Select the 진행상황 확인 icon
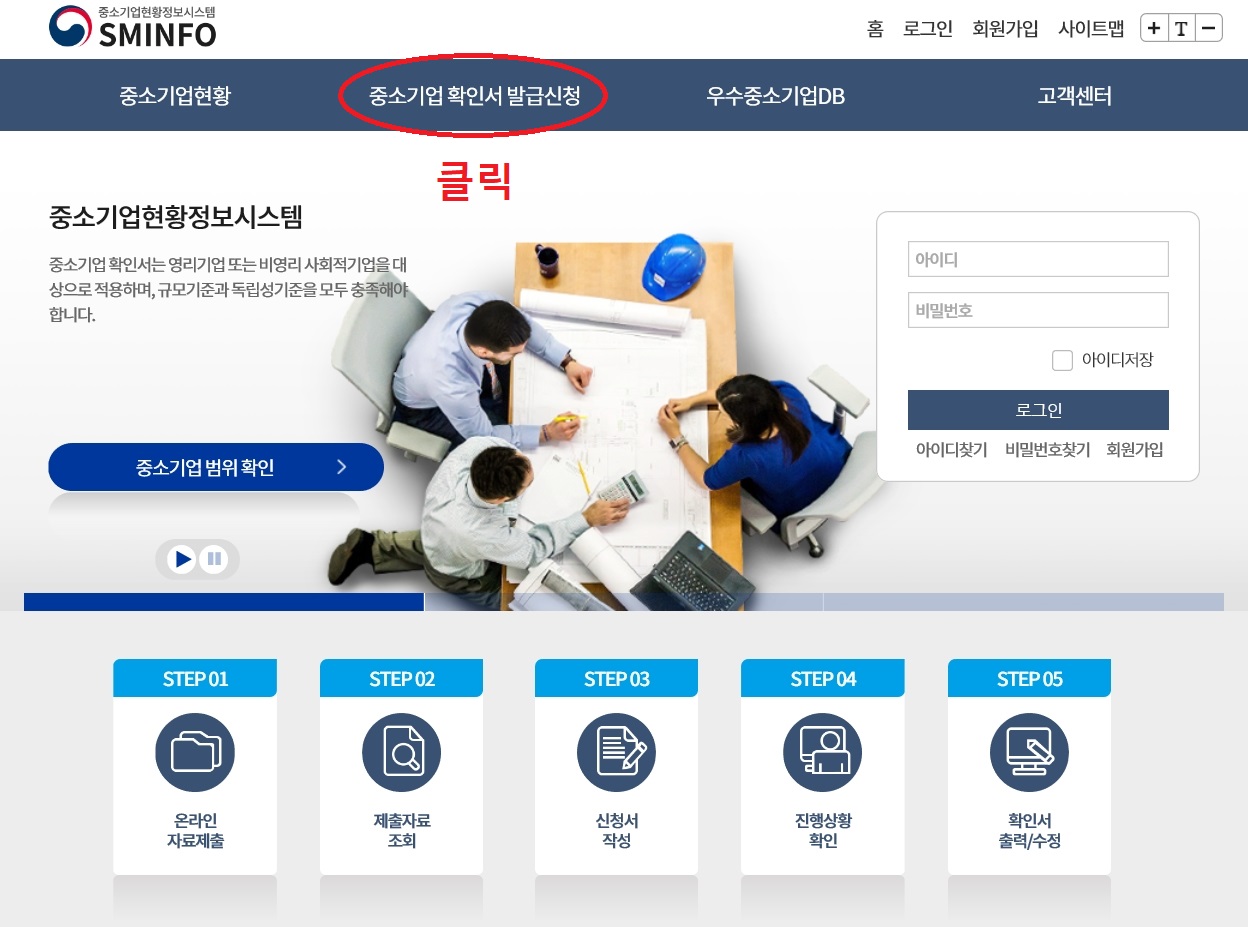This screenshot has width=1248, height=927. [823, 753]
